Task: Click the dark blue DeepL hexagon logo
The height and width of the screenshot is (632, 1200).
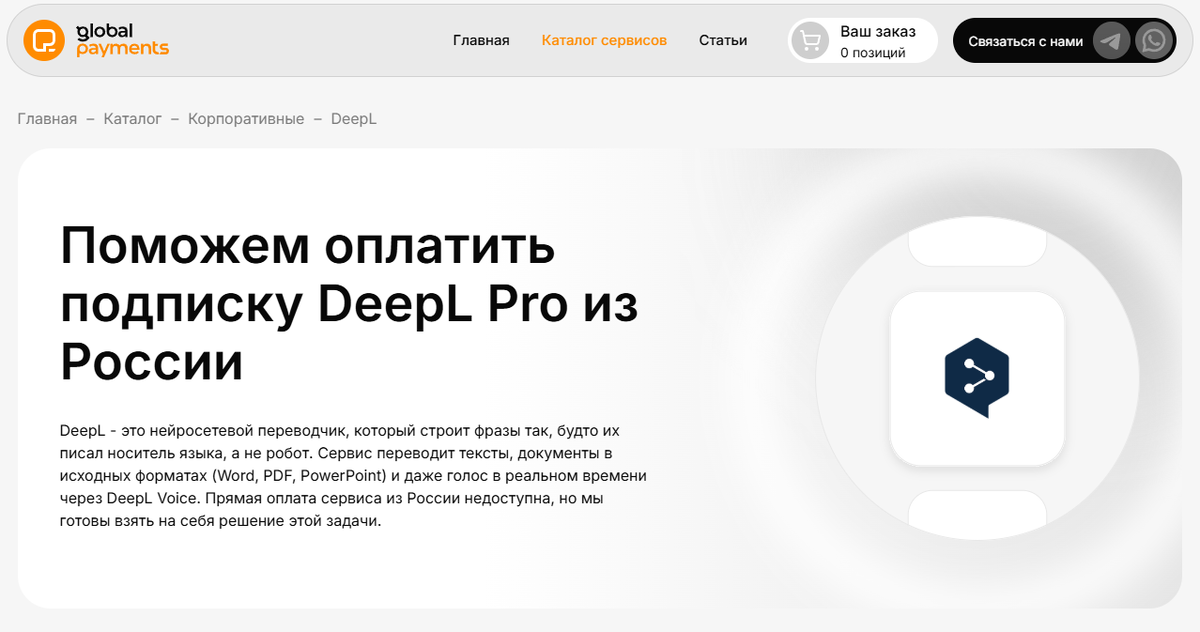Action: point(977,378)
